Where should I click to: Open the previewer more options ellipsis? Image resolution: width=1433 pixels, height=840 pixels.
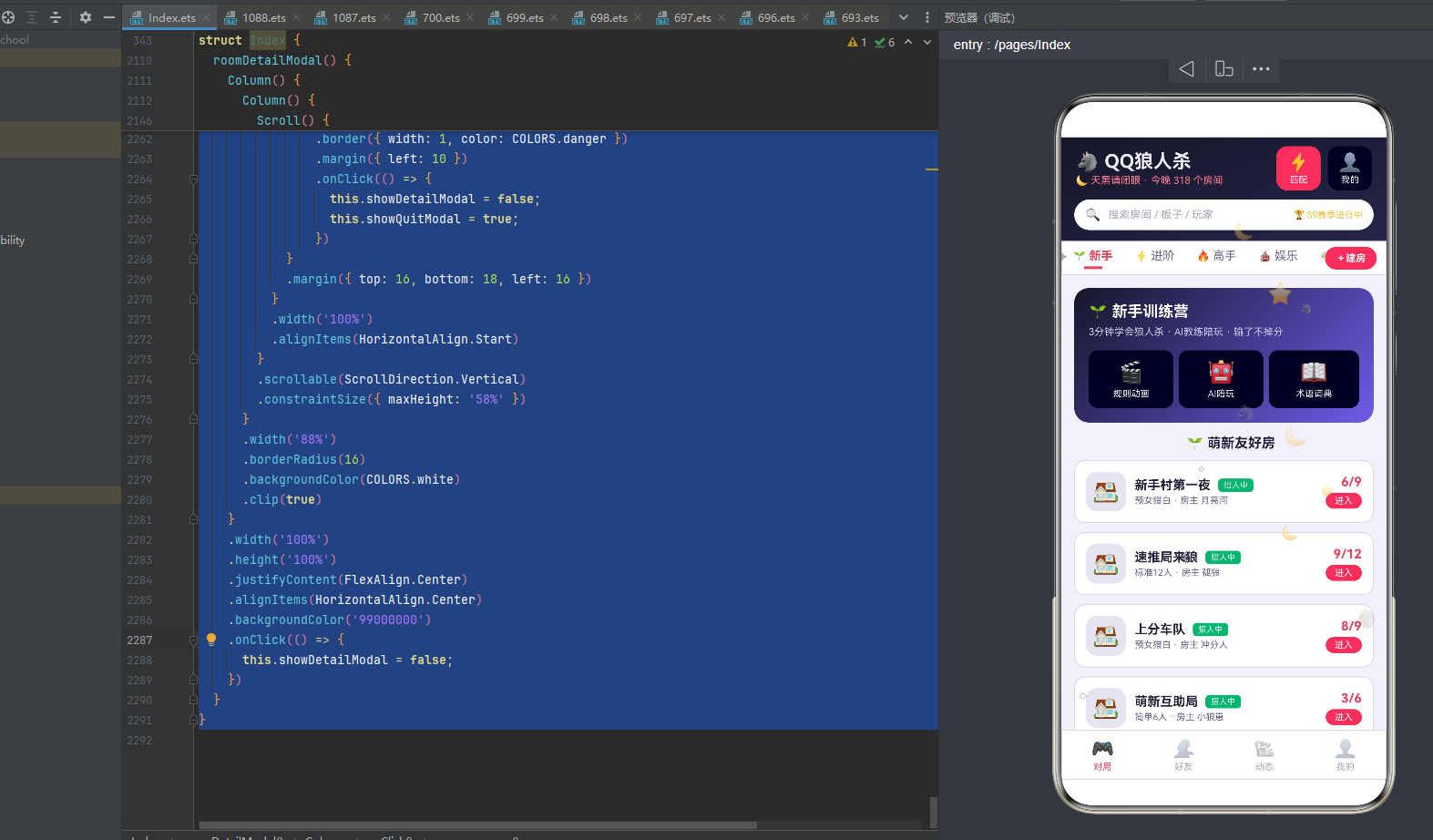click(x=1261, y=69)
